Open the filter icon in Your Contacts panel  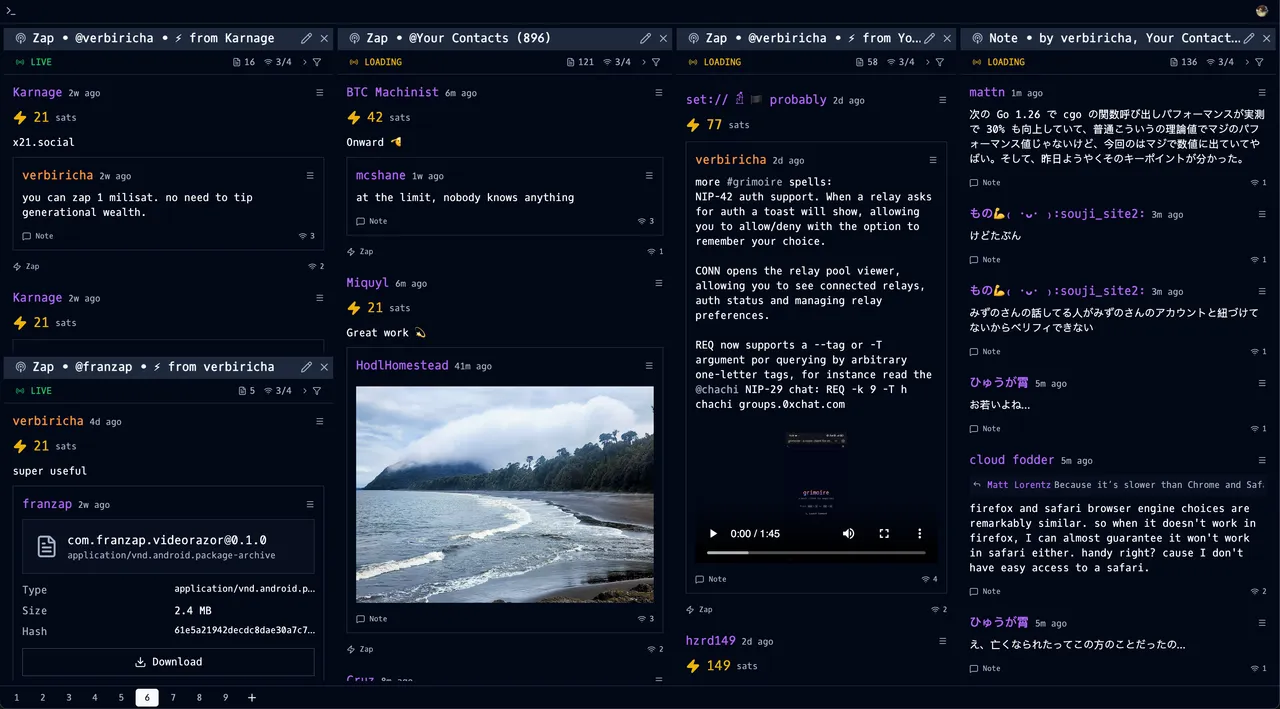(656, 62)
